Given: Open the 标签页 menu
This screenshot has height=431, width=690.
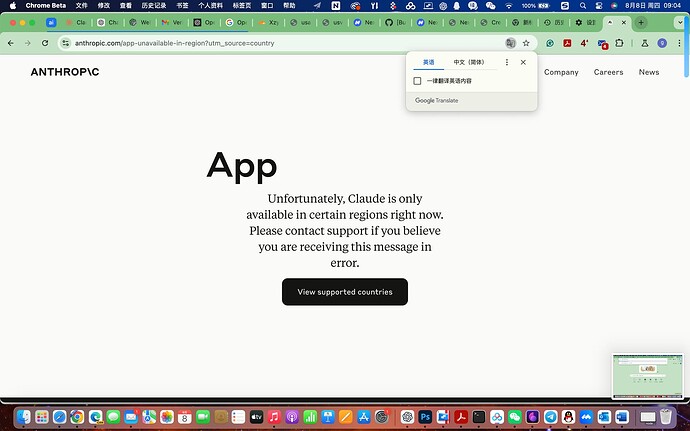Looking at the screenshot, I should [x=242, y=6].
